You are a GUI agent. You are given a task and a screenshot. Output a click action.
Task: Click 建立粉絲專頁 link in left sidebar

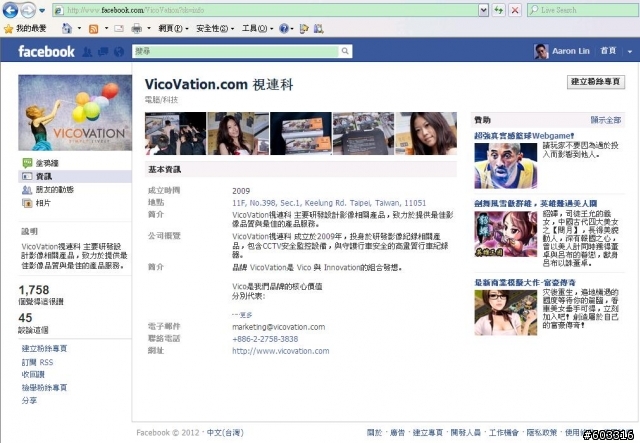click(x=44, y=348)
